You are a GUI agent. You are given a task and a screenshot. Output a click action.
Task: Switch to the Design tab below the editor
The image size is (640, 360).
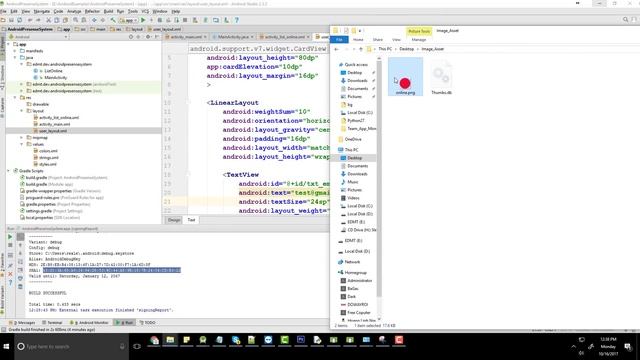tap(174, 220)
